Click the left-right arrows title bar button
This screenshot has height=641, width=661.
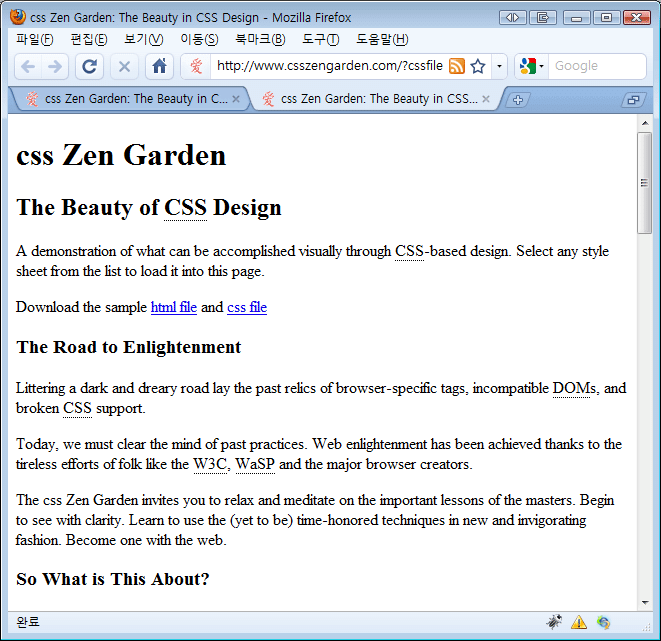point(513,17)
